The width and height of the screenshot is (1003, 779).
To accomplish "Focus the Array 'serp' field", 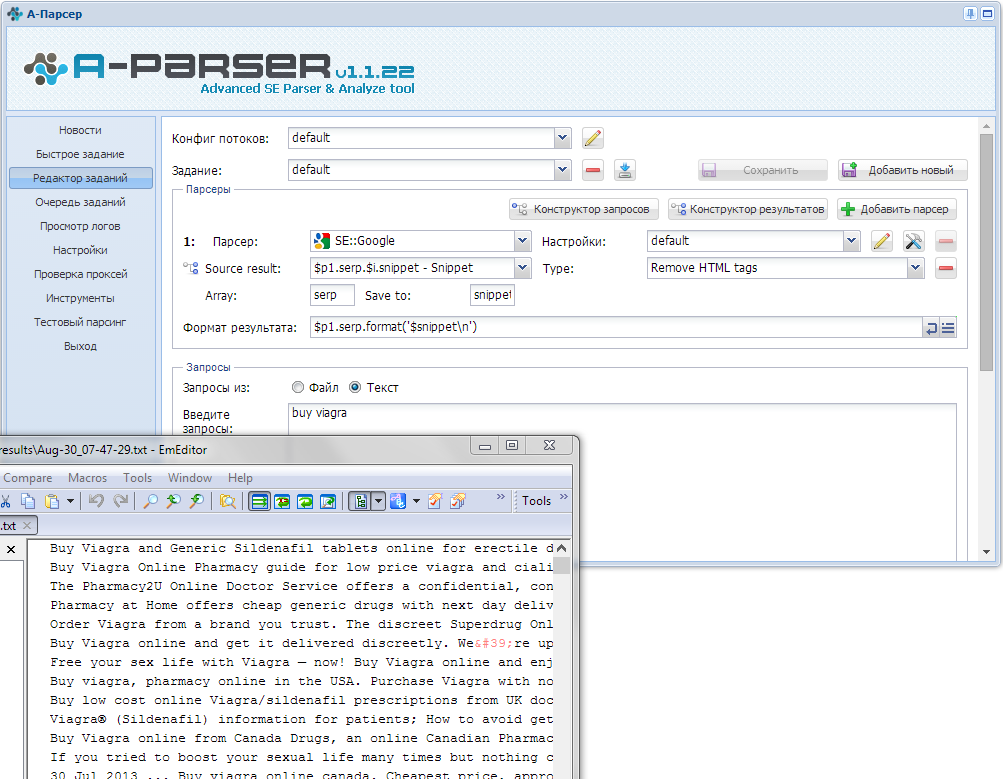I will pos(332,295).
